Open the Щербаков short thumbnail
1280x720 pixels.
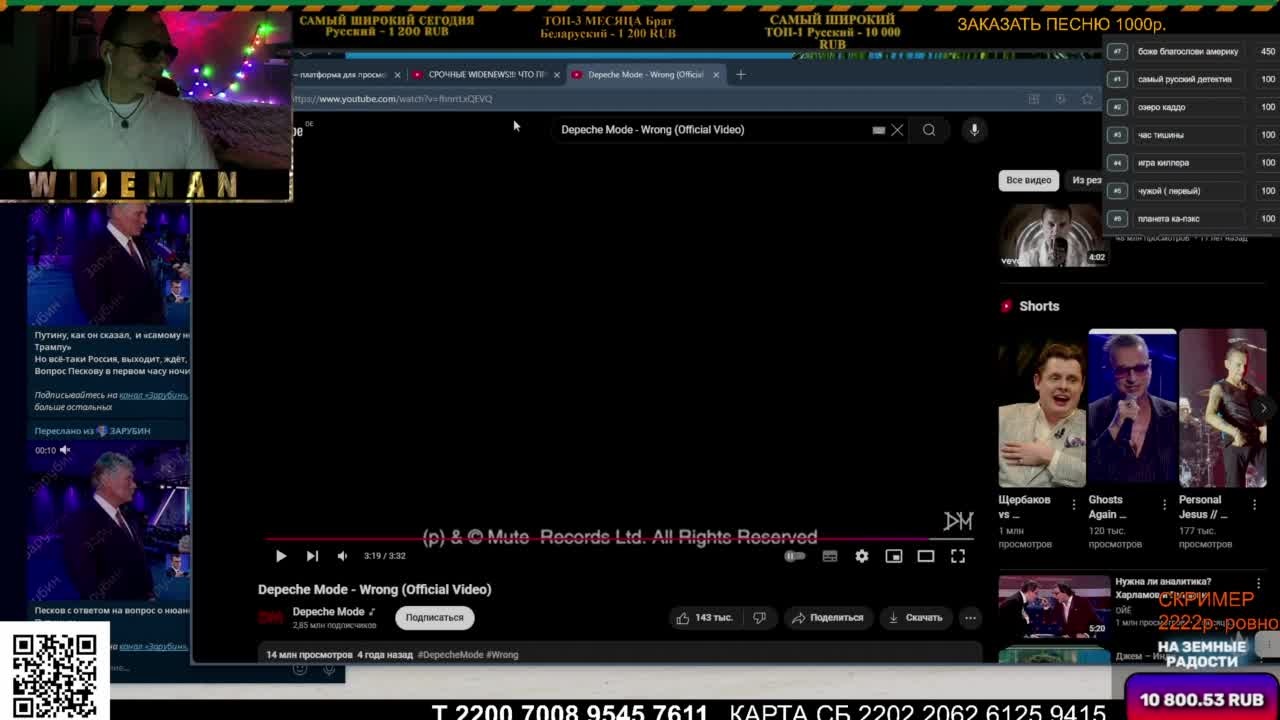[1042, 408]
